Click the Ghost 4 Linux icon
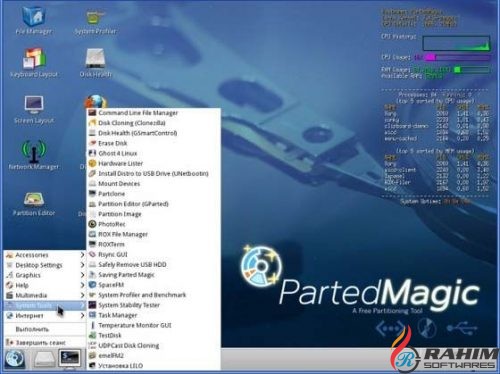Screen dimensions: 500x374 tap(92, 153)
